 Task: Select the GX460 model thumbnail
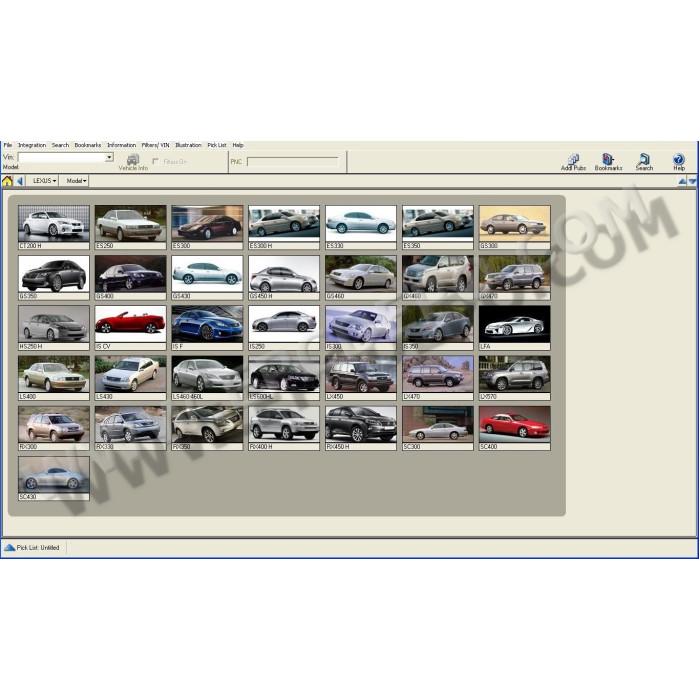coord(438,277)
